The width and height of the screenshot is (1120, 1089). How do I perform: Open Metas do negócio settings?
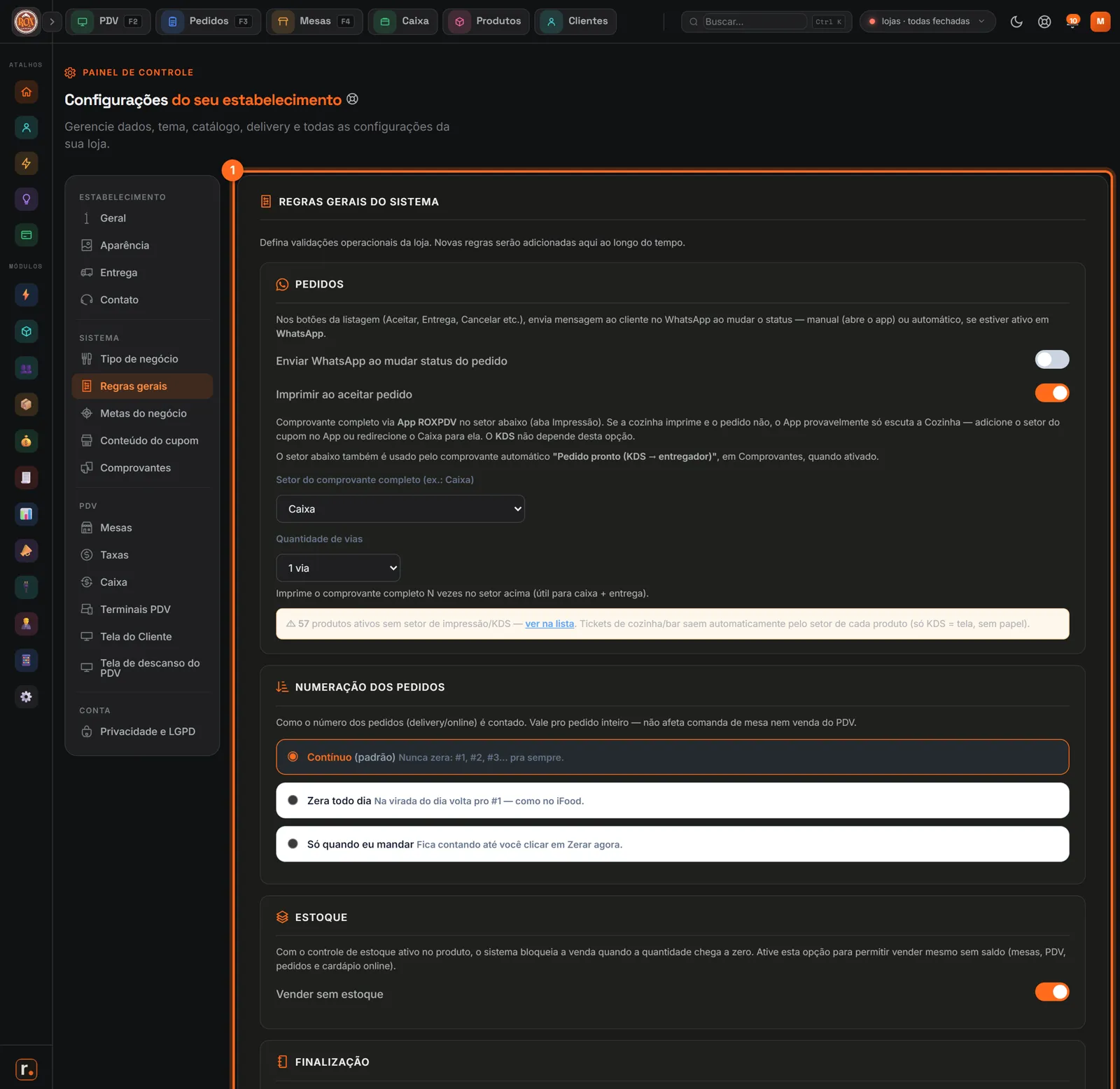click(142, 414)
